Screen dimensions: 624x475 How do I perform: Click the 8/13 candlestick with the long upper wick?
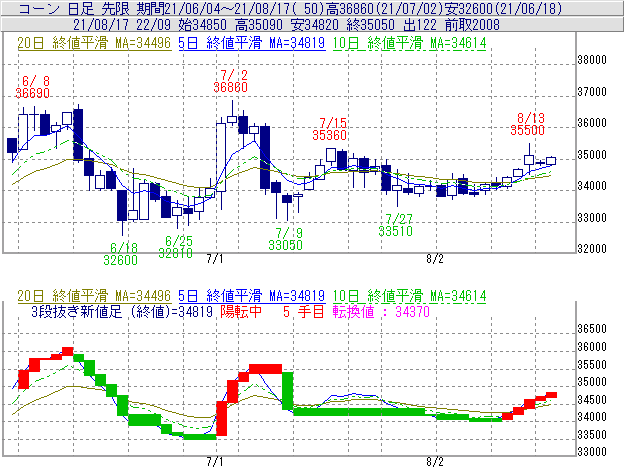click(x=529, y=160)
